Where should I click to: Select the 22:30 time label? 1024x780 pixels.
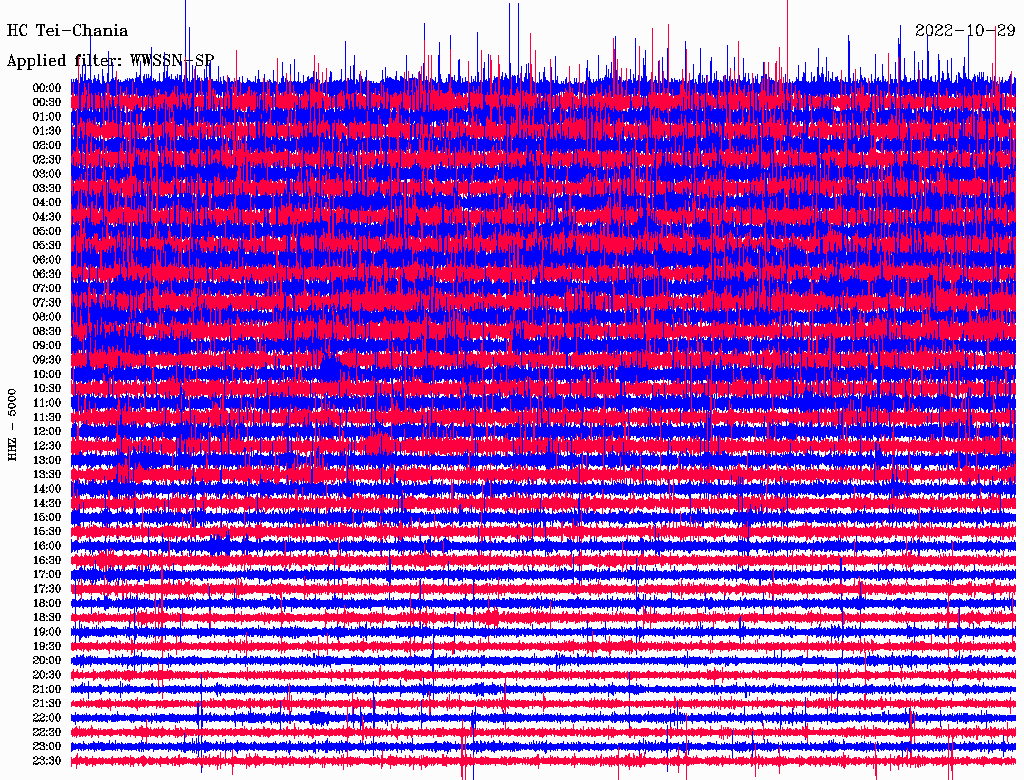47,732
